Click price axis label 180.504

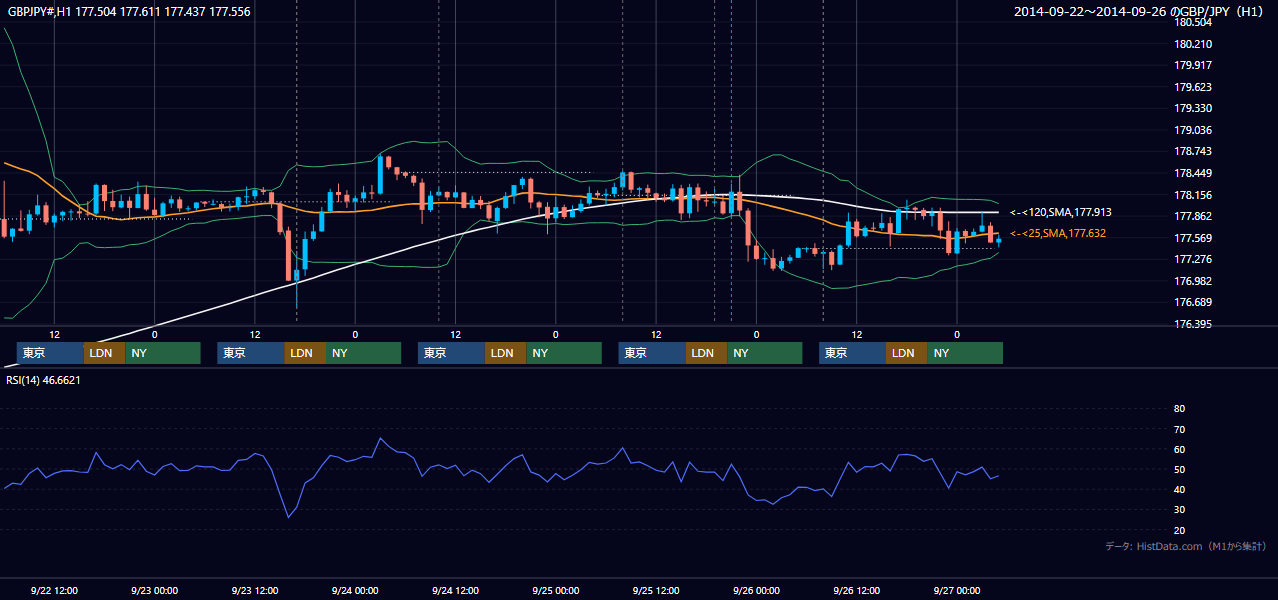coord(1193,22)
